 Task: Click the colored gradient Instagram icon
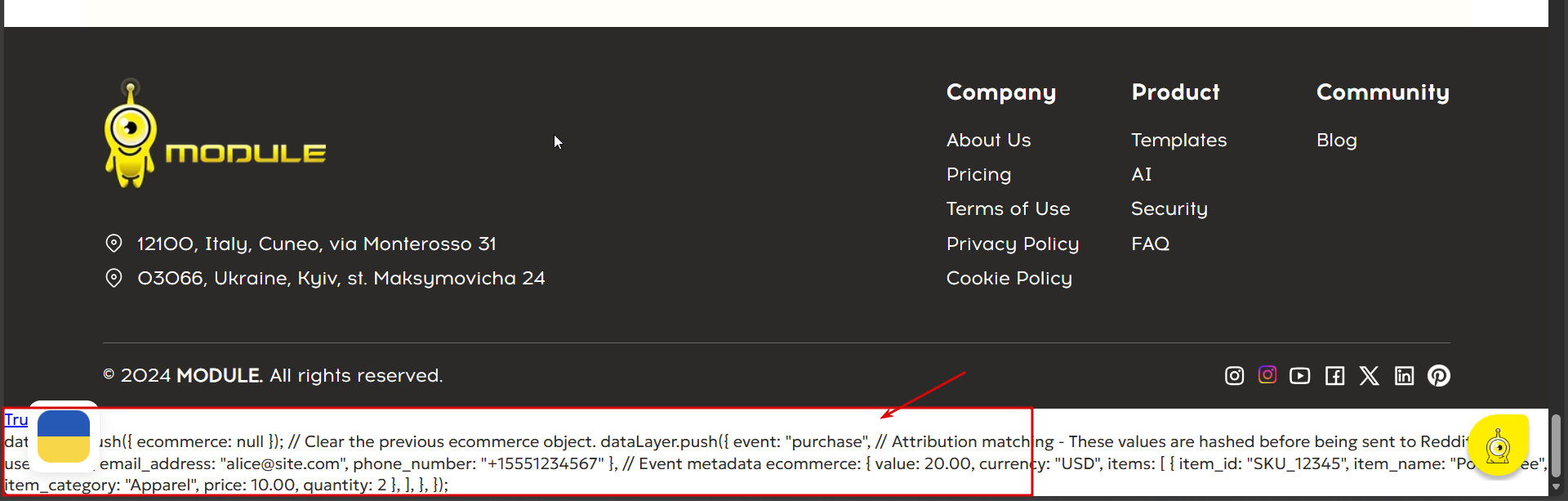[x=1267, y=374]
